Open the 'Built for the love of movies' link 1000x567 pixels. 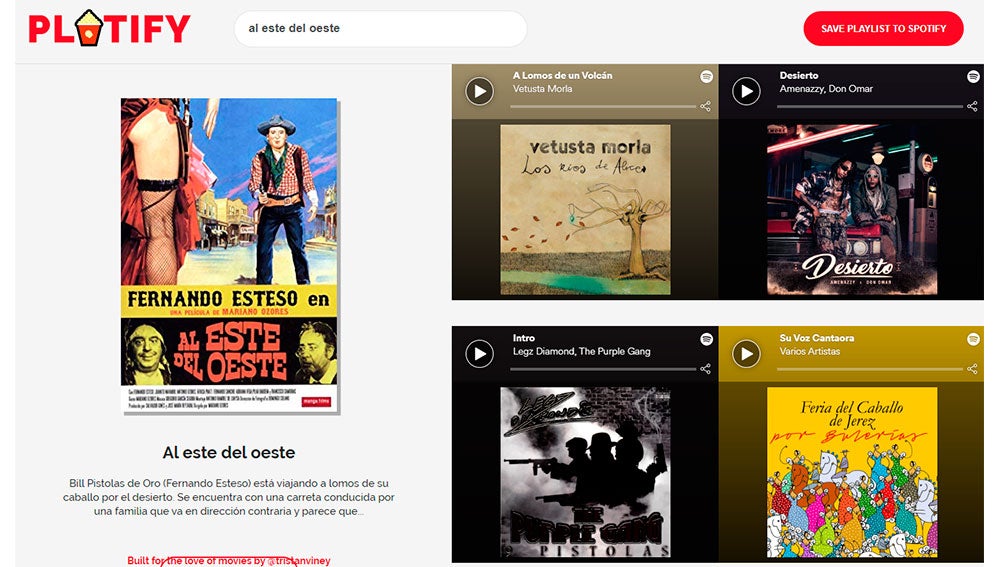(229, 561)
